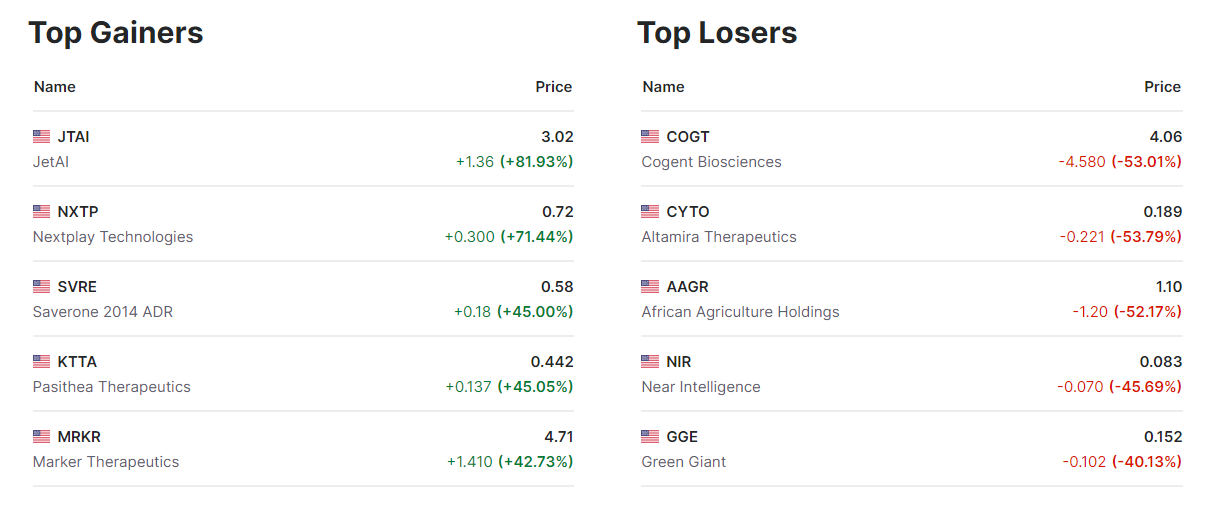Image resolution: width=1212 pixels, height=512 pixels.
Task: Click the flag icon beside CYTO
Action: [x=650, y=212]
